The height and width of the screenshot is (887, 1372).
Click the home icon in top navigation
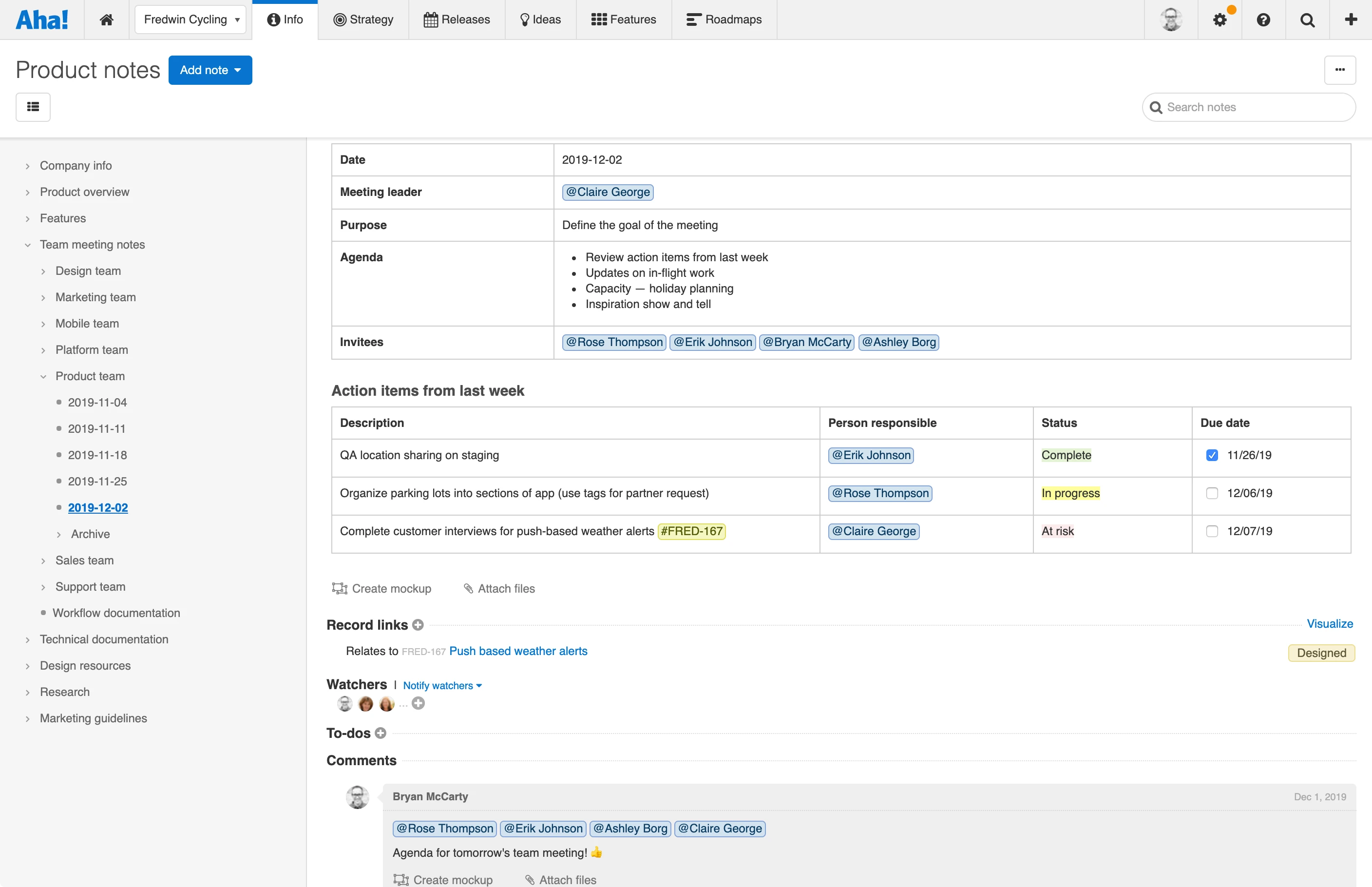pyautogui.click(x=106, y=19)
